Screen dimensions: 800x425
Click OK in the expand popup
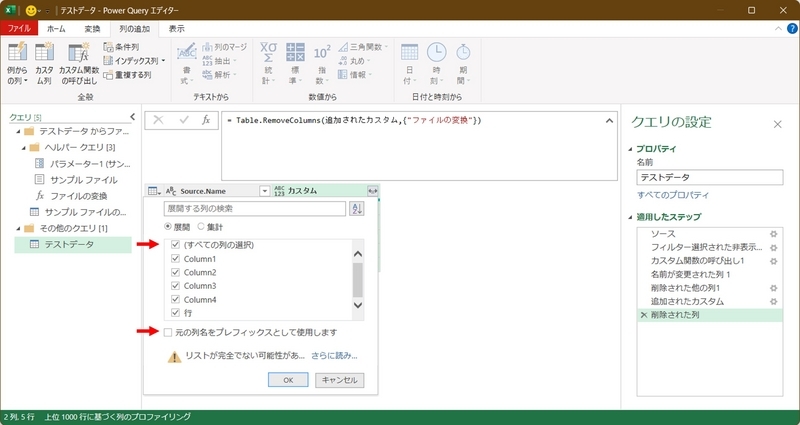pyautogui.click(x=288, y=380)
